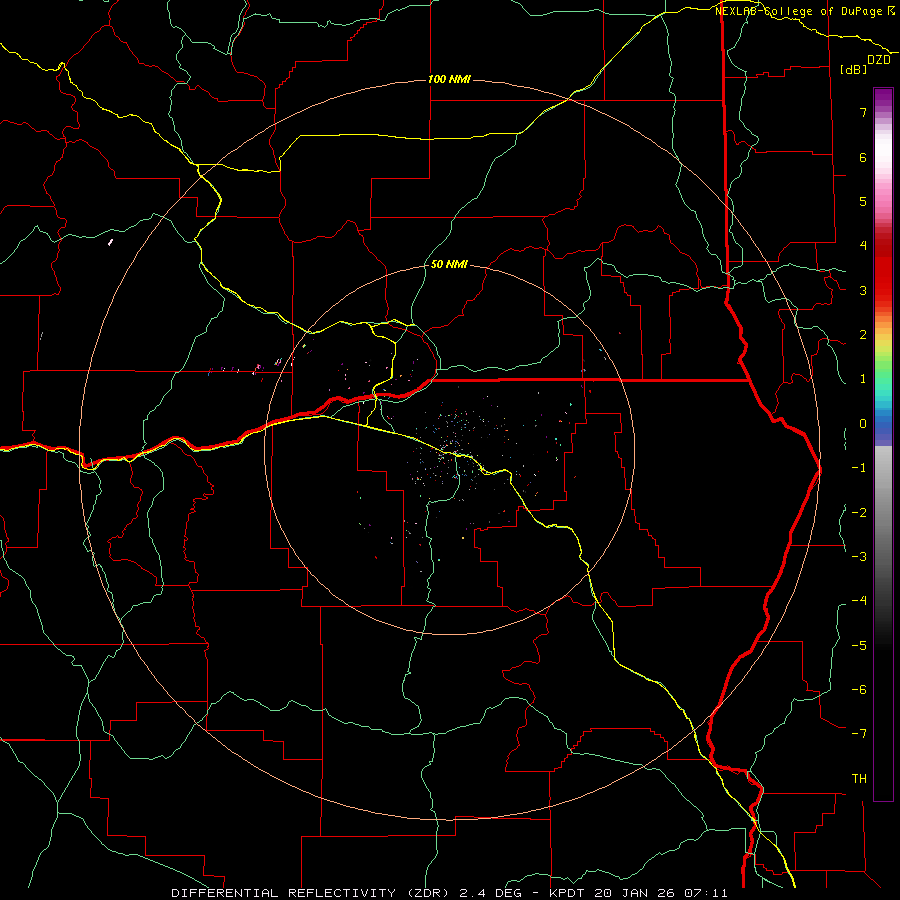Screen dimensions: 900x900
Task: Click the "1" color scale label
Action: tap(863, 379)
